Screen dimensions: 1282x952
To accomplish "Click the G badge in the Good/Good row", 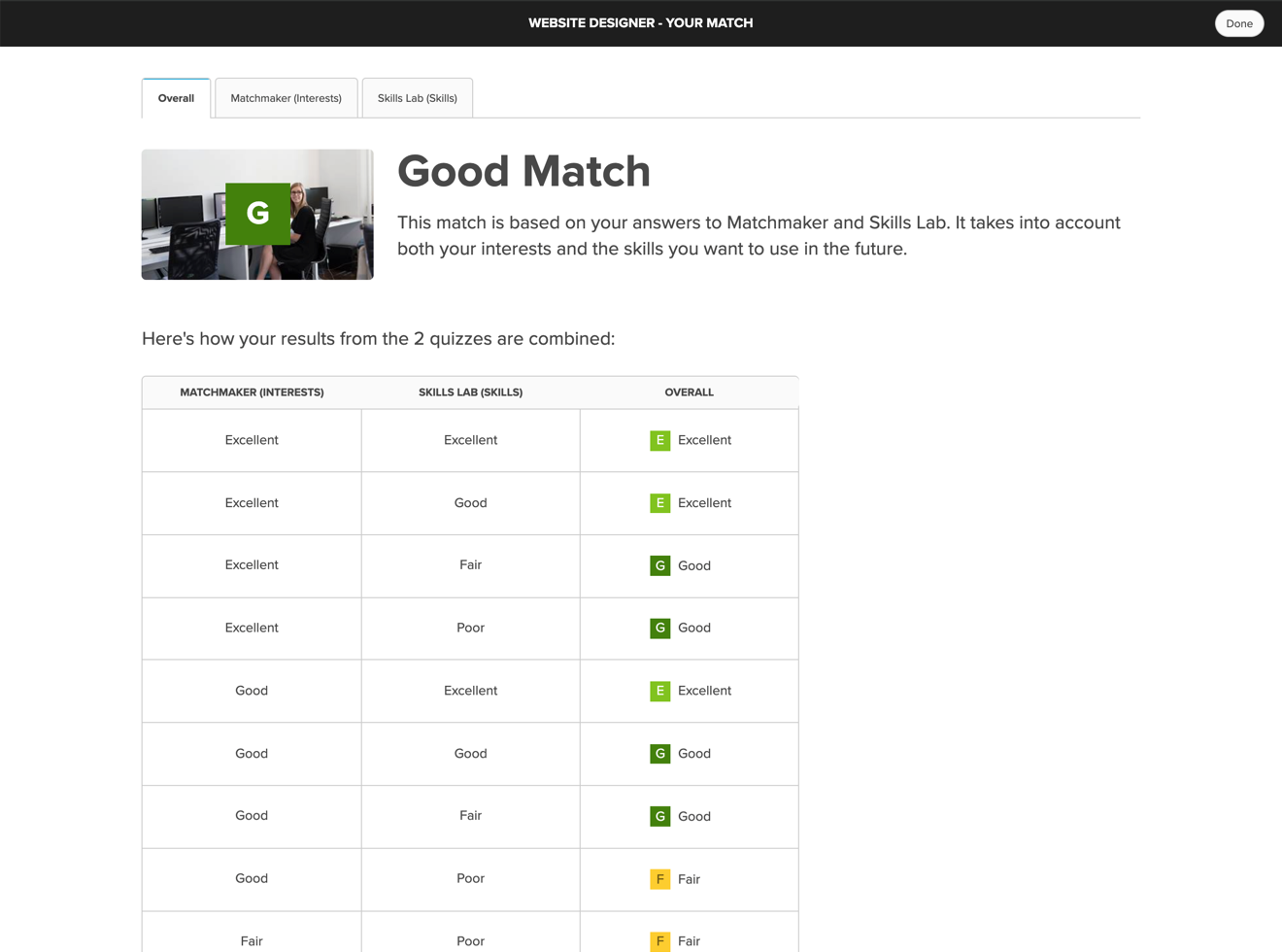I will tap(660, 754).
